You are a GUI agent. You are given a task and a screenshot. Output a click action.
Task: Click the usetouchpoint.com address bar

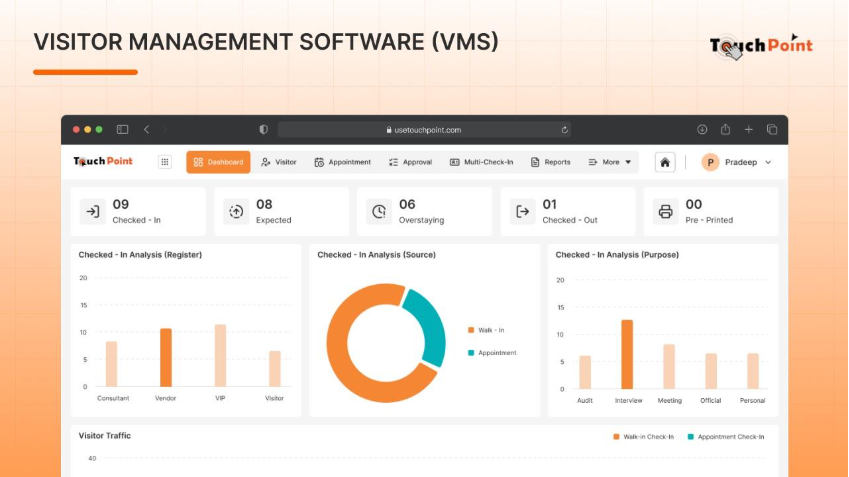coord(424,130)
